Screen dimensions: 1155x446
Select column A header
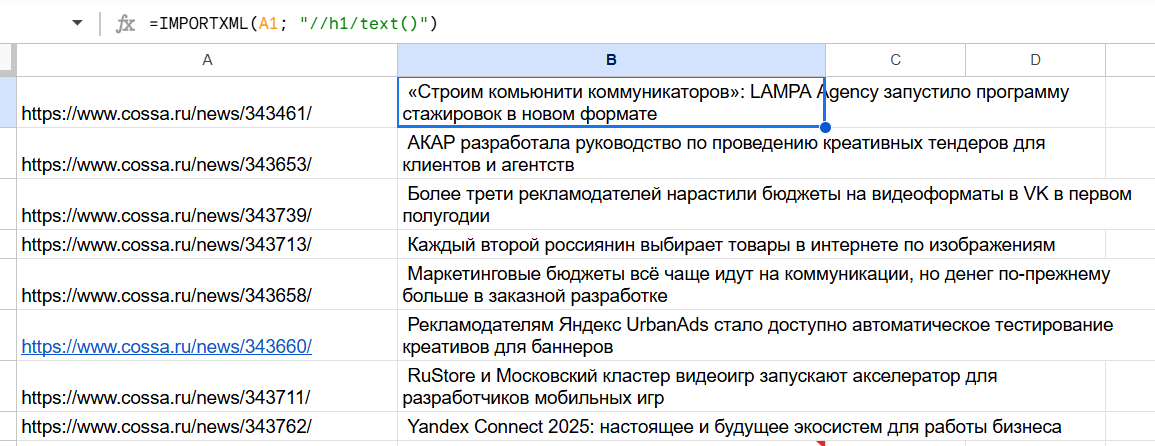pos(207,60)
